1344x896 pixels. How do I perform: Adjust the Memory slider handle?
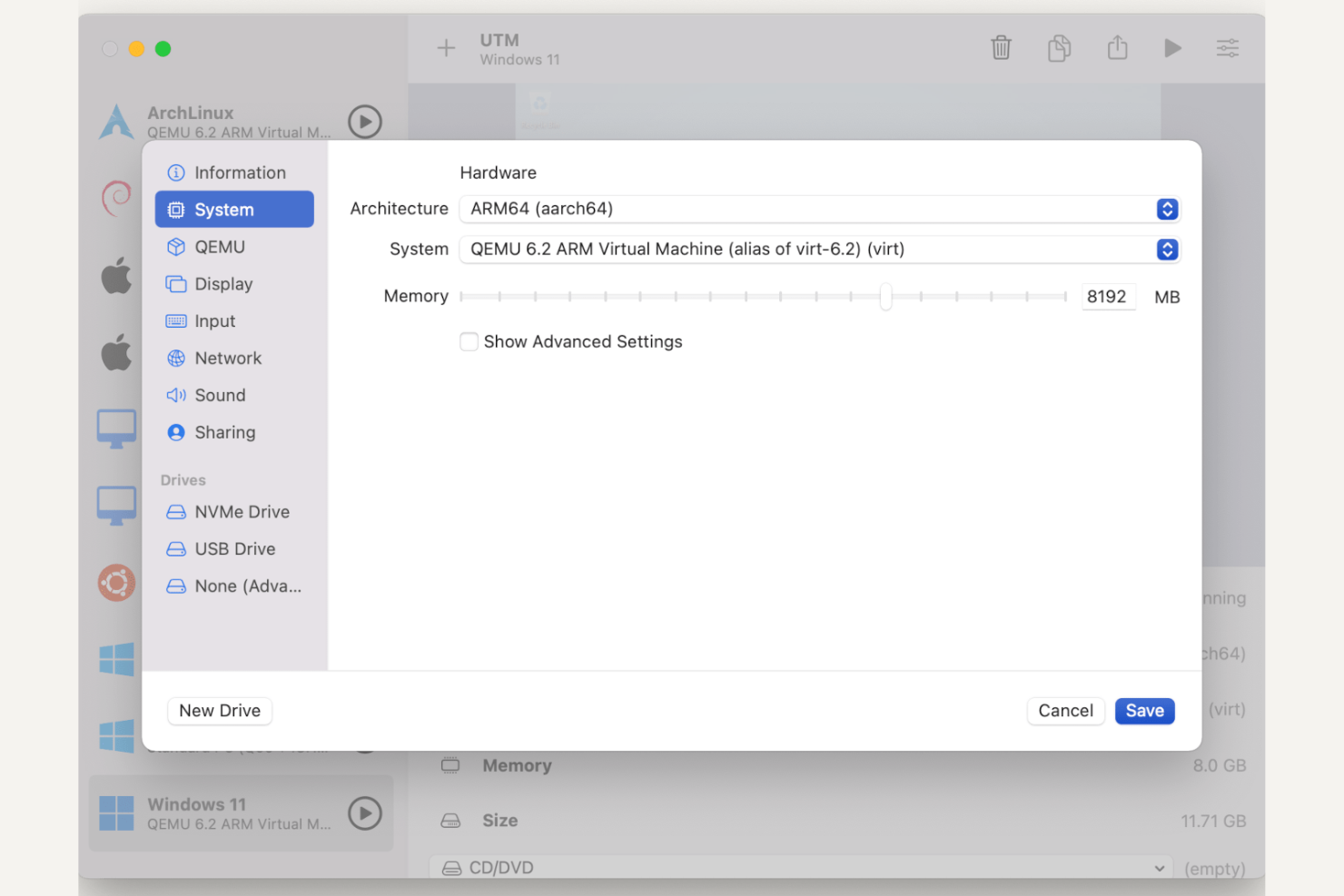click(x=885, y=296)
